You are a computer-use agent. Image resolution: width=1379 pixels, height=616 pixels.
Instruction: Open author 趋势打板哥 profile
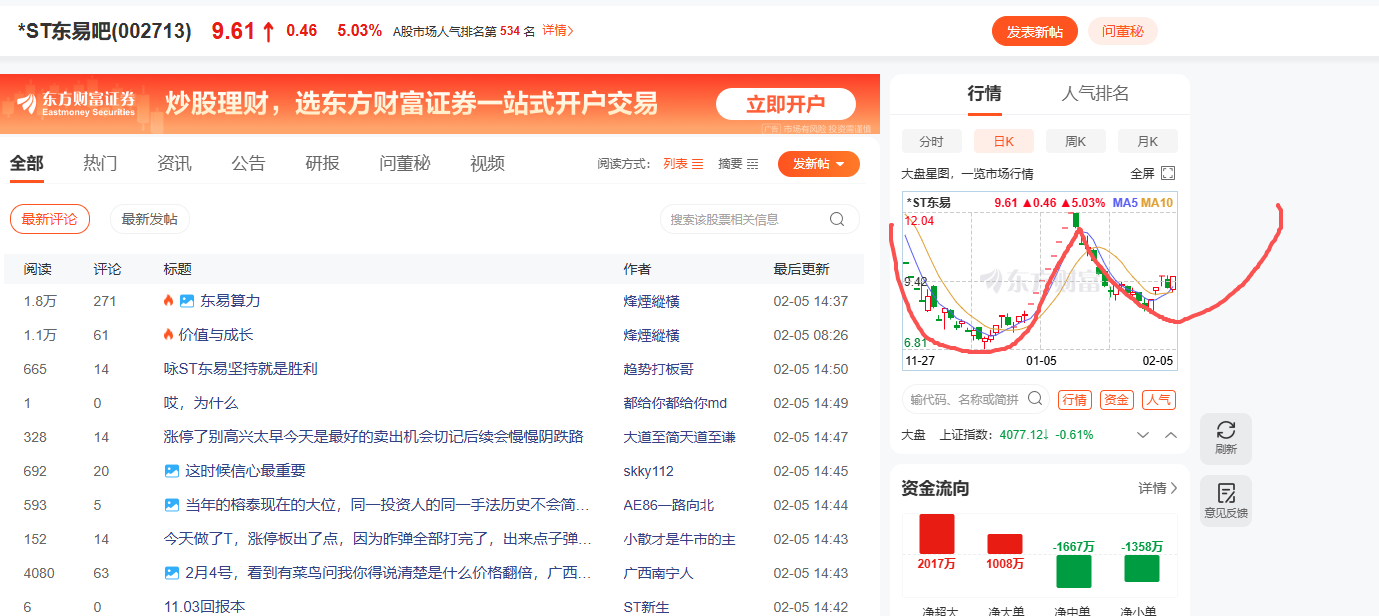click(658, 369)
